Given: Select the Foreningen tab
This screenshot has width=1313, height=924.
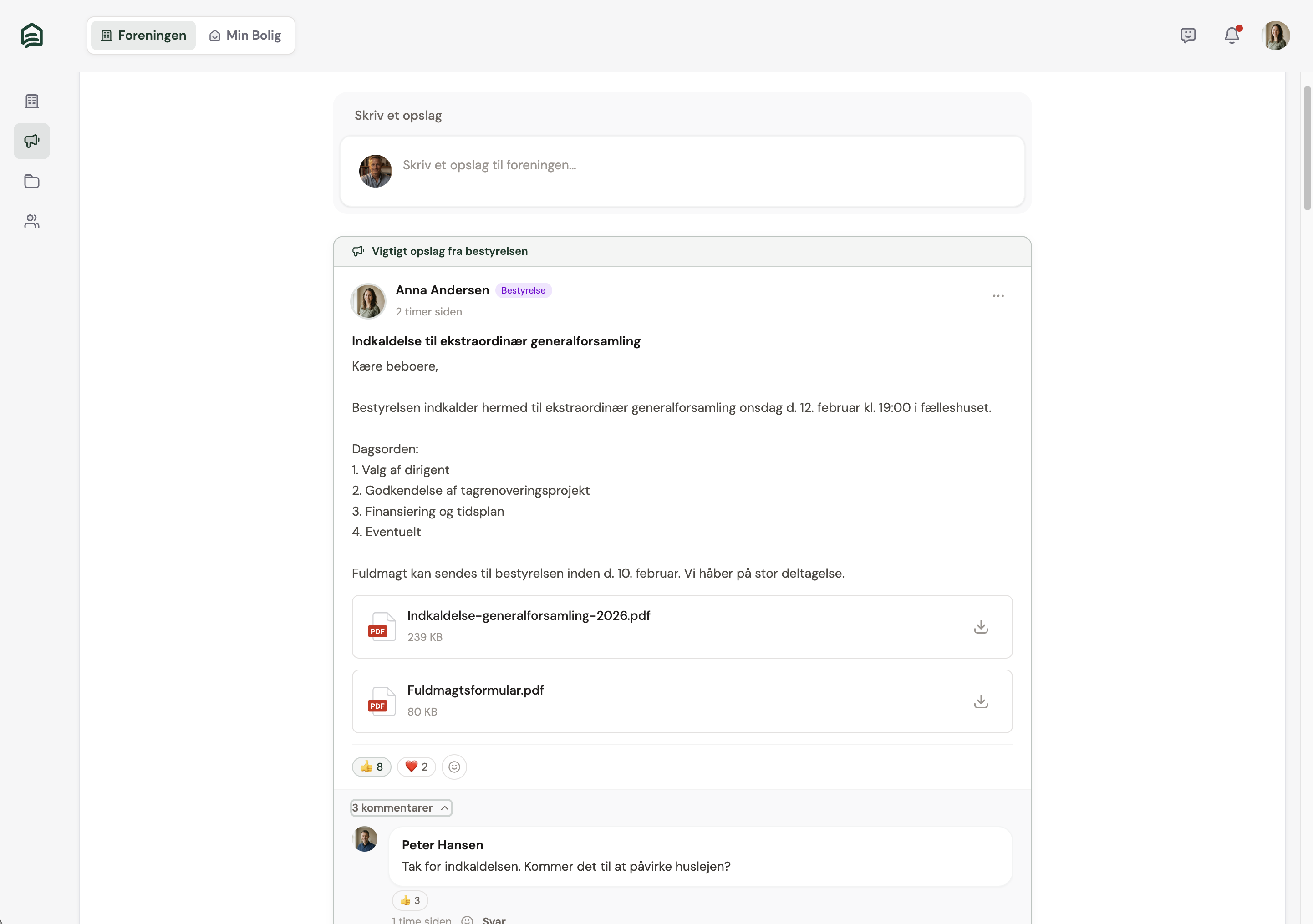Looking at the screenshot, I should click(143, 36).
